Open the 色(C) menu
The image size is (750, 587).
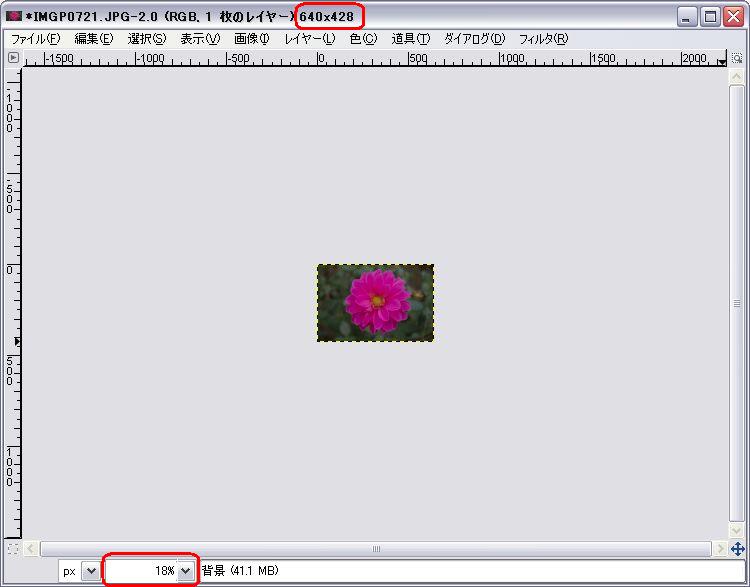tap(363, 39)
